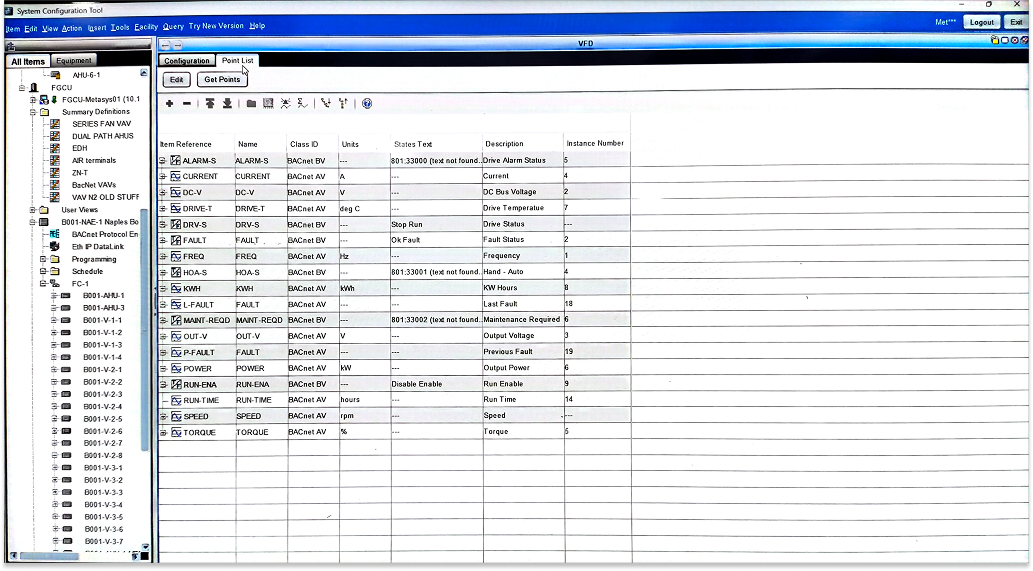
Task: Switch to the Equipment tab
Action: 74,61
